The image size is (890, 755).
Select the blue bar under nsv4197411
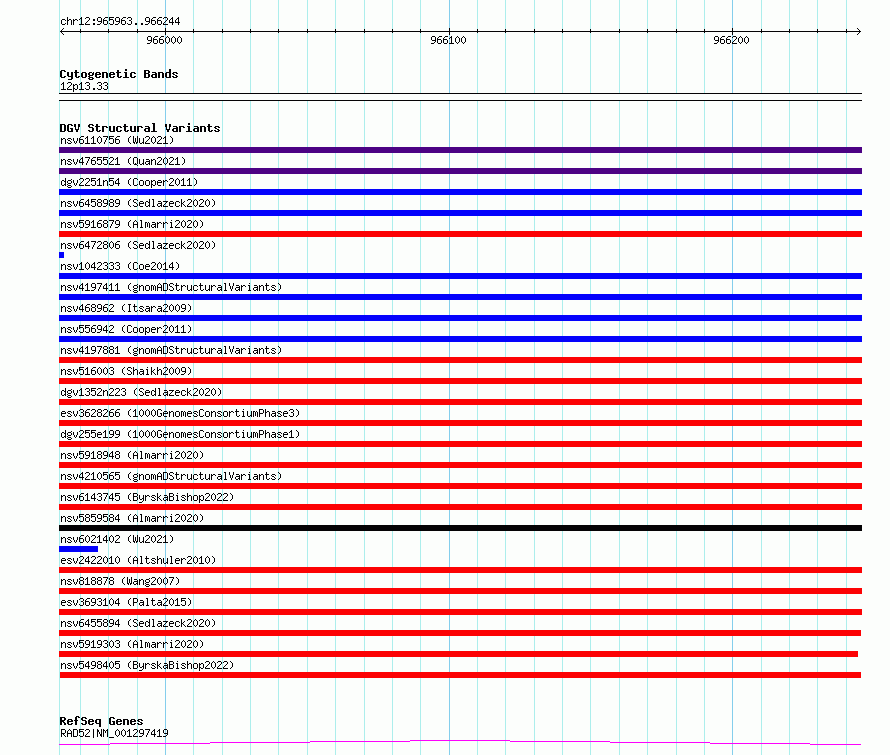[x=460, y=297]
